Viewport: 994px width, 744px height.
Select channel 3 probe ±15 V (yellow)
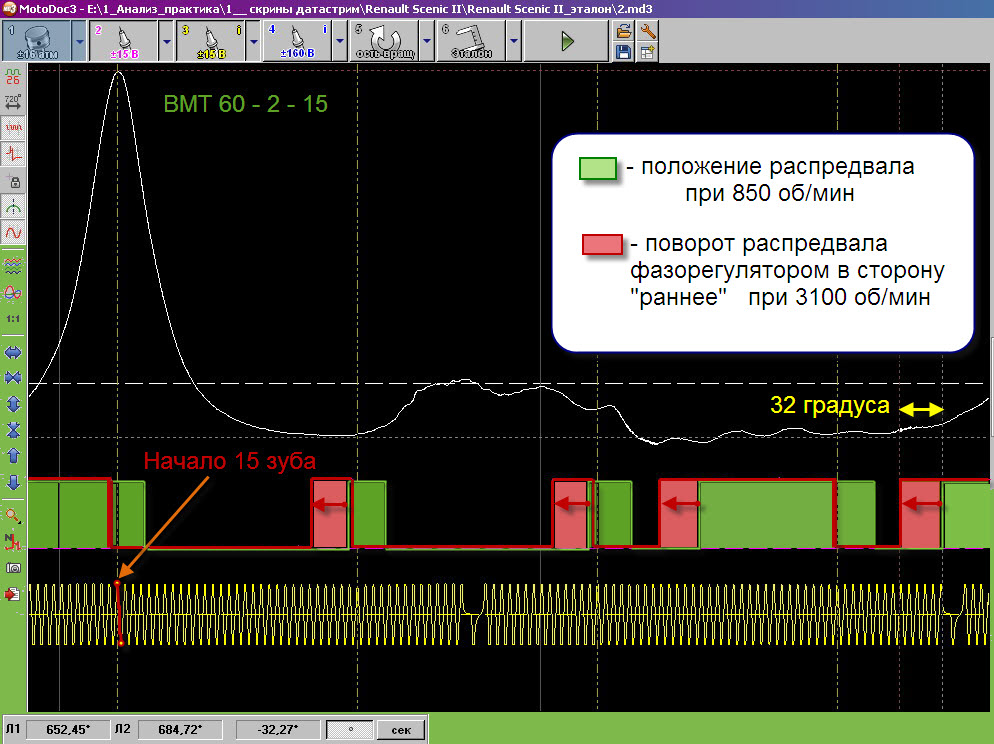pyautogui.click(x=210, y=41)
